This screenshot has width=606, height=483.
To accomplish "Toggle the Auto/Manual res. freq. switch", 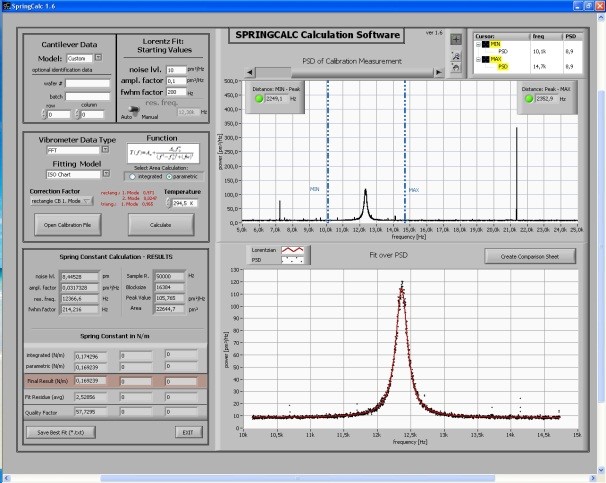I will [134, 111].
